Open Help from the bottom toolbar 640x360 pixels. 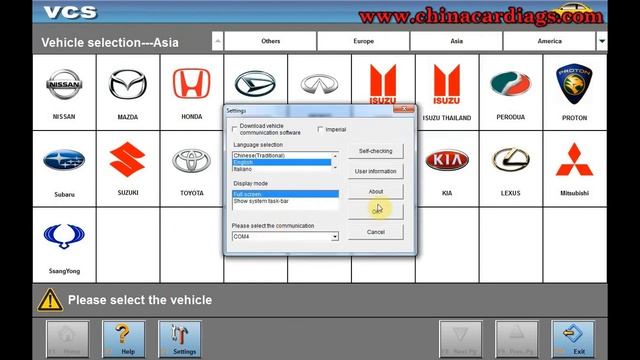(x=124, y=339)
